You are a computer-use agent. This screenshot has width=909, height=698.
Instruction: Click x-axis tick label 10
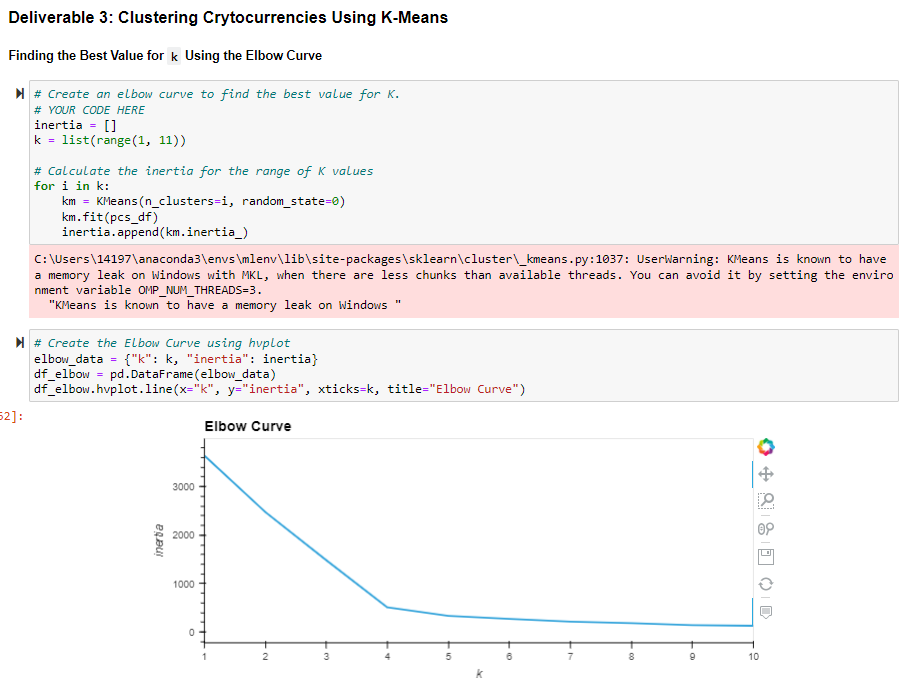tap(753, 656)
